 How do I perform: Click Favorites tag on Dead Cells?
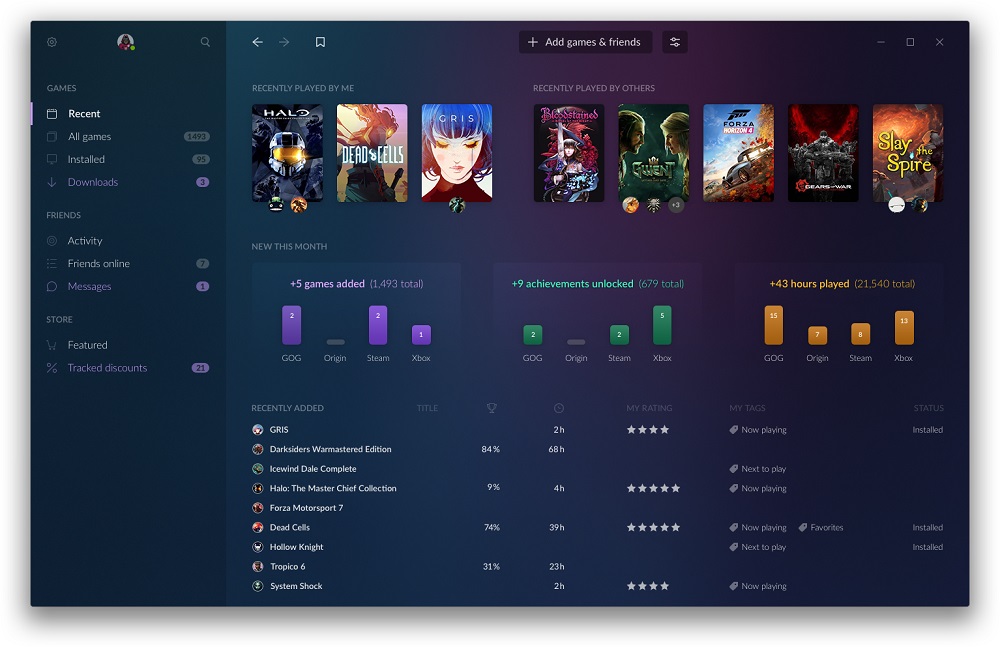coord(821,528)
